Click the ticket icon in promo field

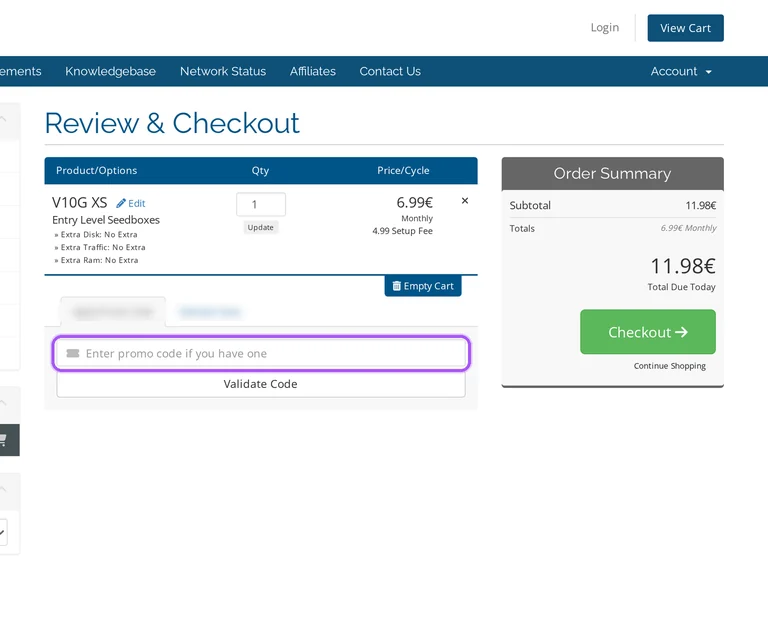click(x=73, y=353)
